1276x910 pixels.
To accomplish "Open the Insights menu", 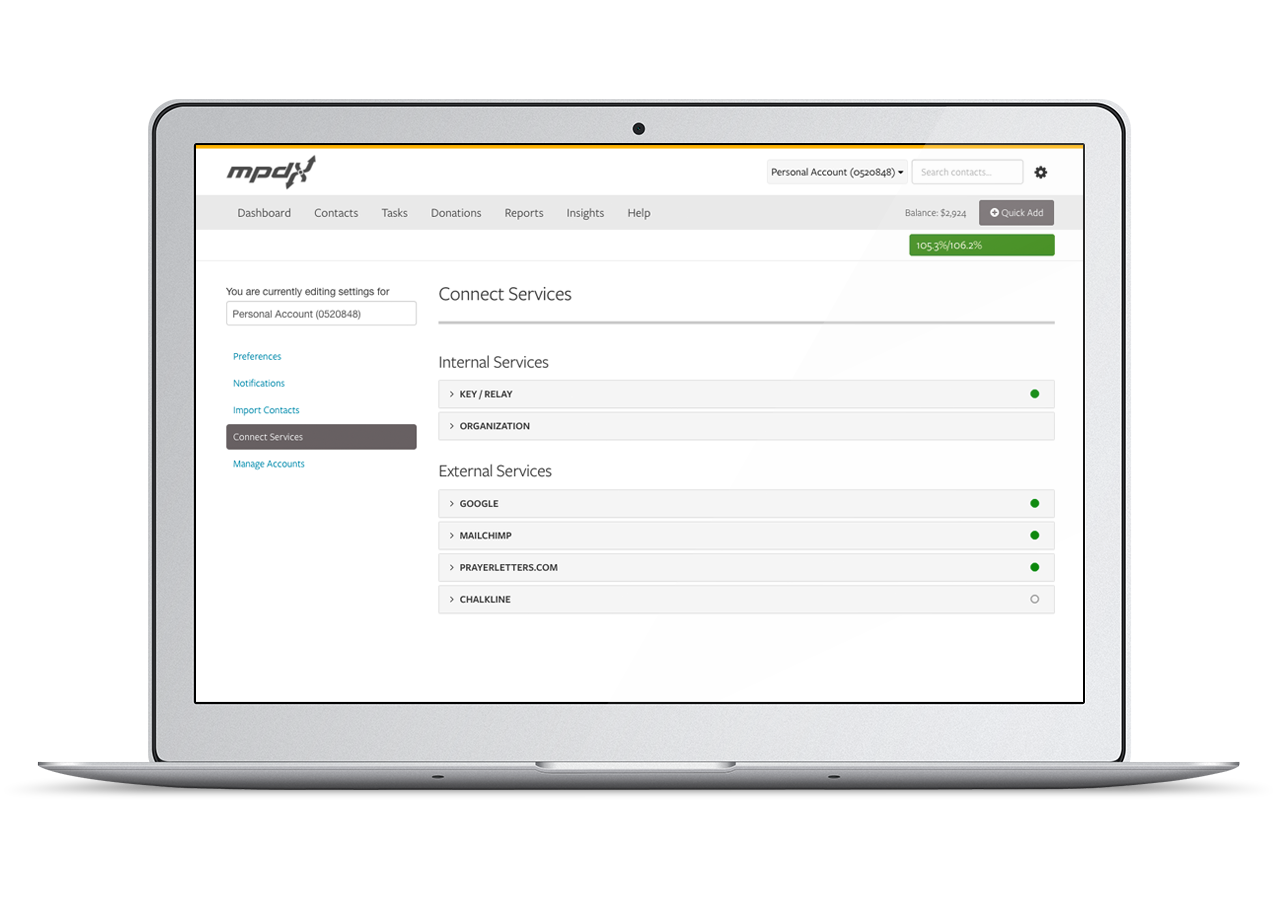I will (x=585, y=213).
